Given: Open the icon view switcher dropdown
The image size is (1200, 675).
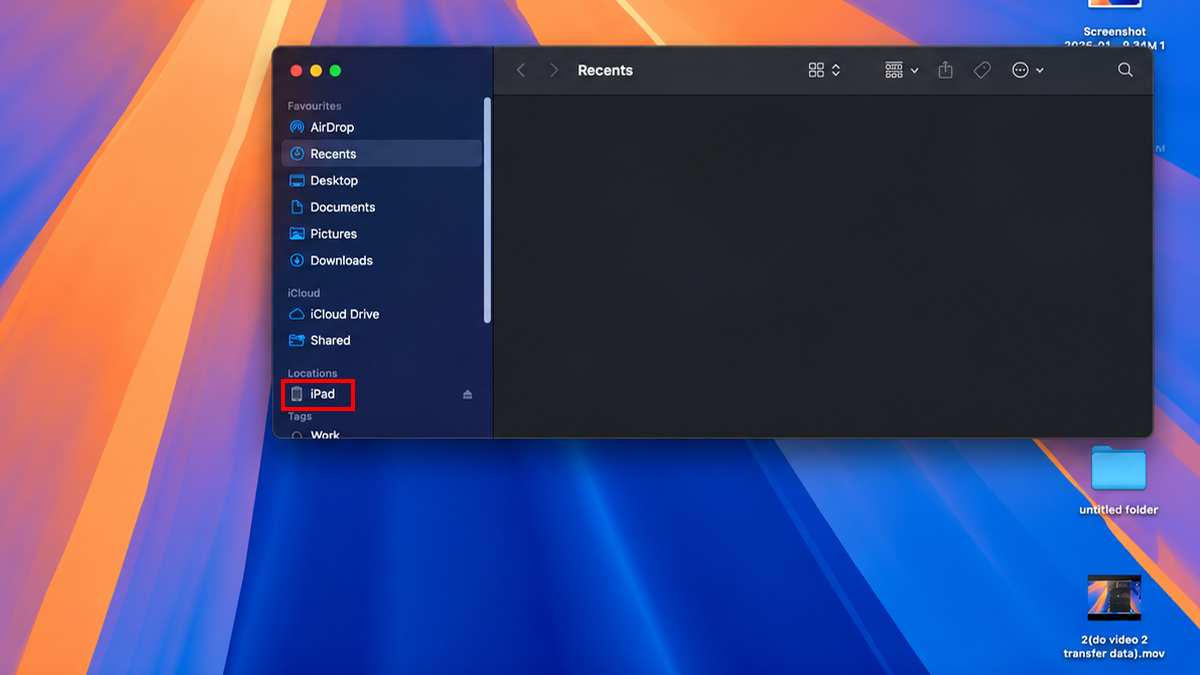Looking at the screenshot, I should (825, 70).
